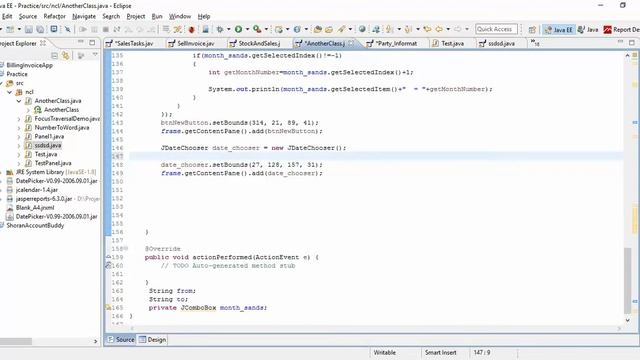Click the Search flashlight toolbar icon
The width and height of the screenshot is (640, 360).
341,29
